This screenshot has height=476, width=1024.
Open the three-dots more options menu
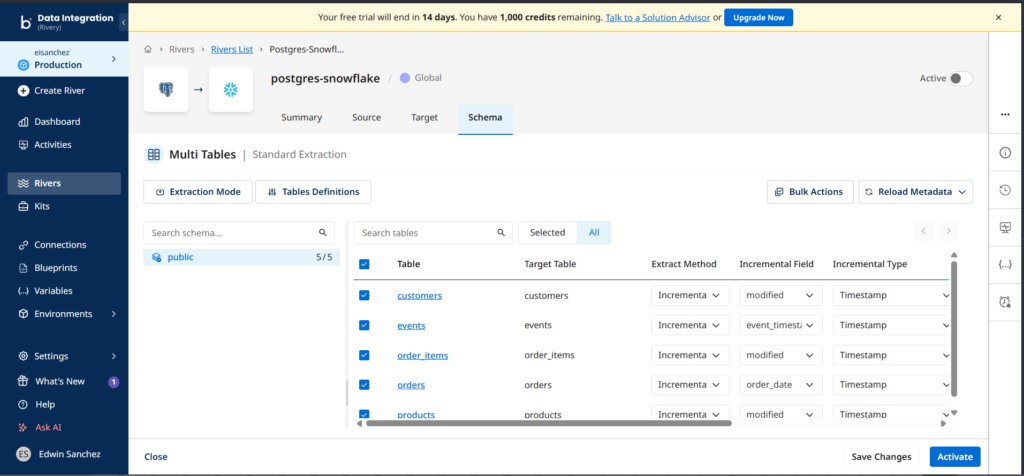[x=1005, y=114]
